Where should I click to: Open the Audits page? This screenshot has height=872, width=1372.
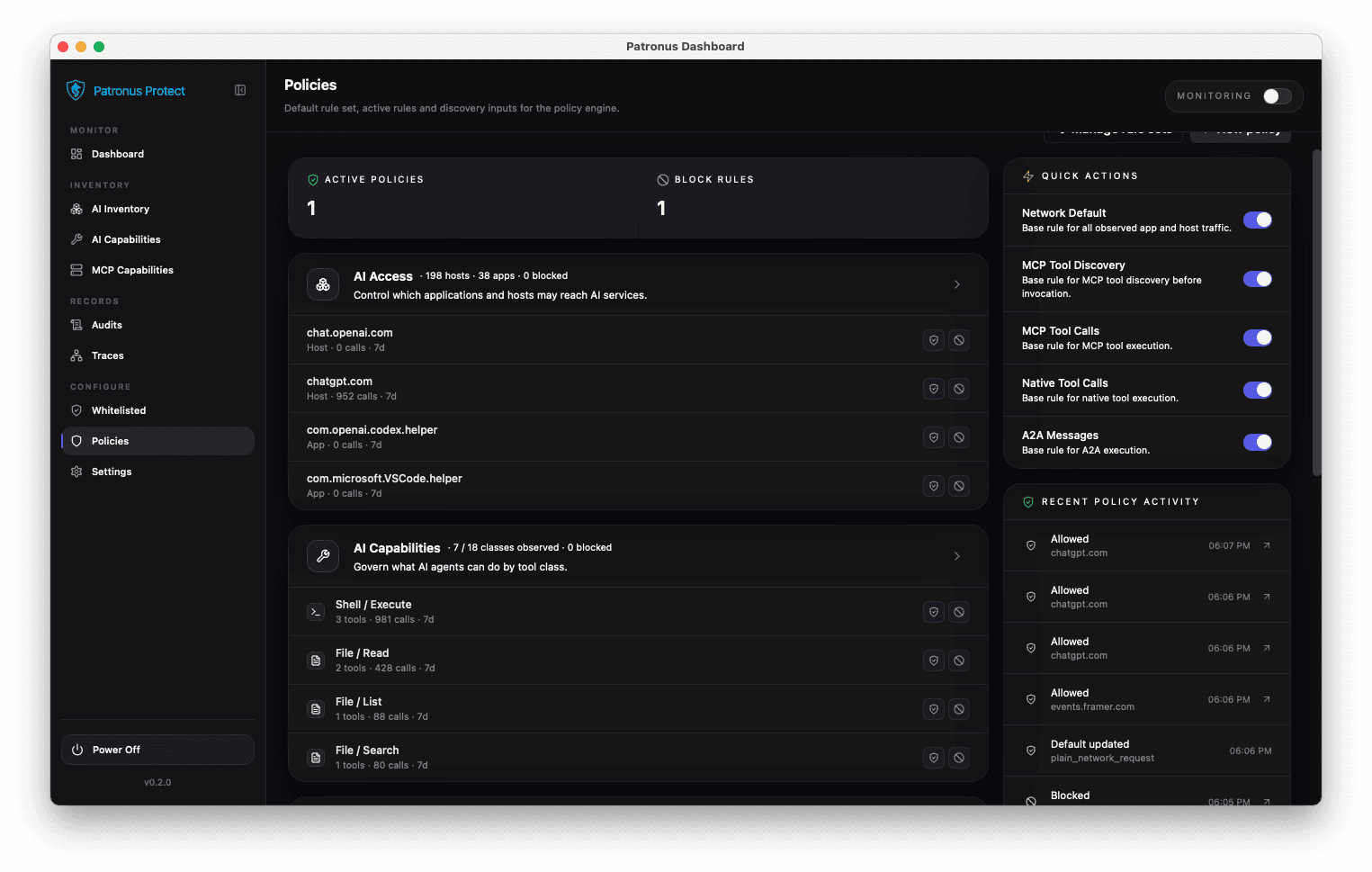[157, 325]
